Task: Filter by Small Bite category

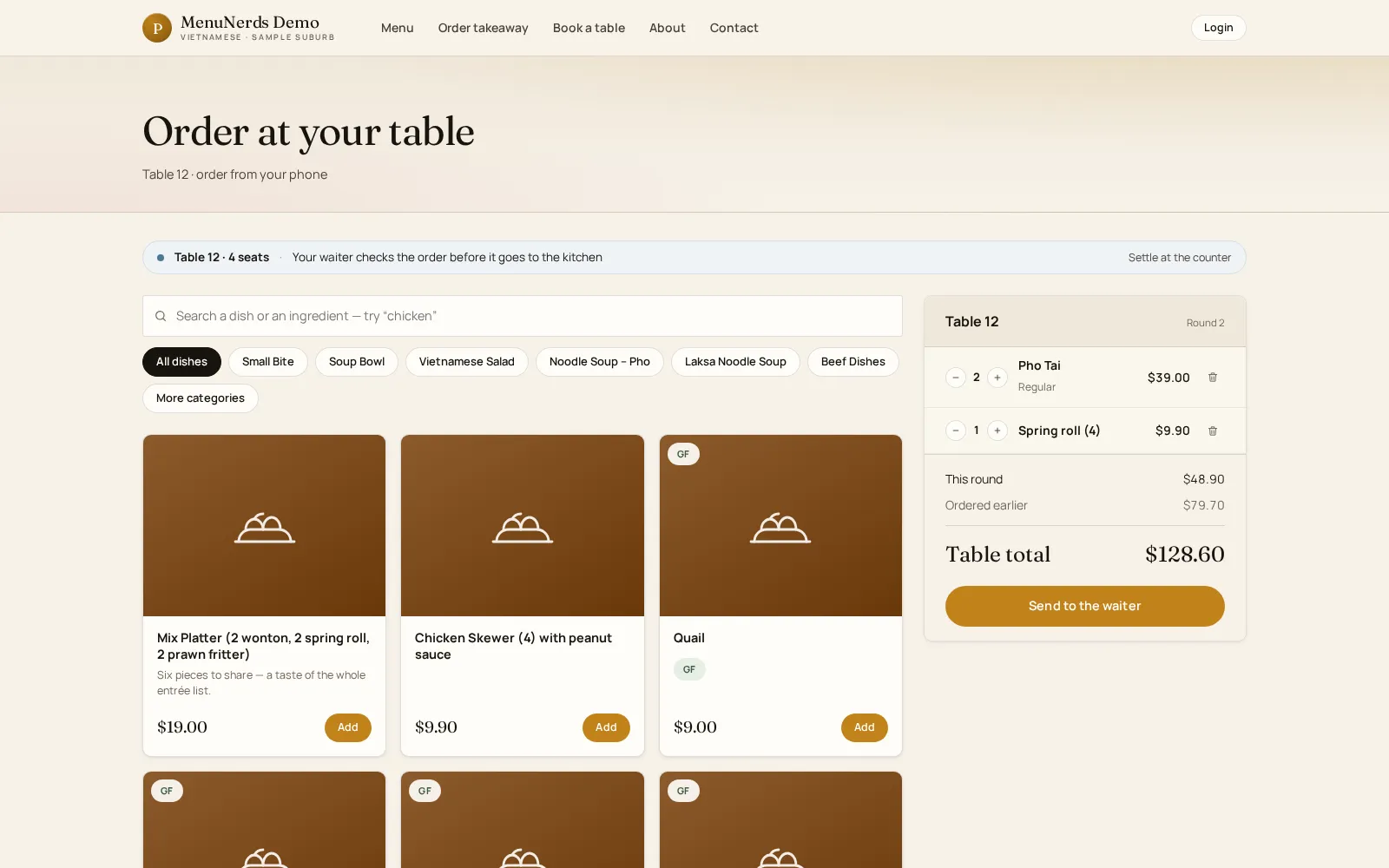Action: point(268,362)
